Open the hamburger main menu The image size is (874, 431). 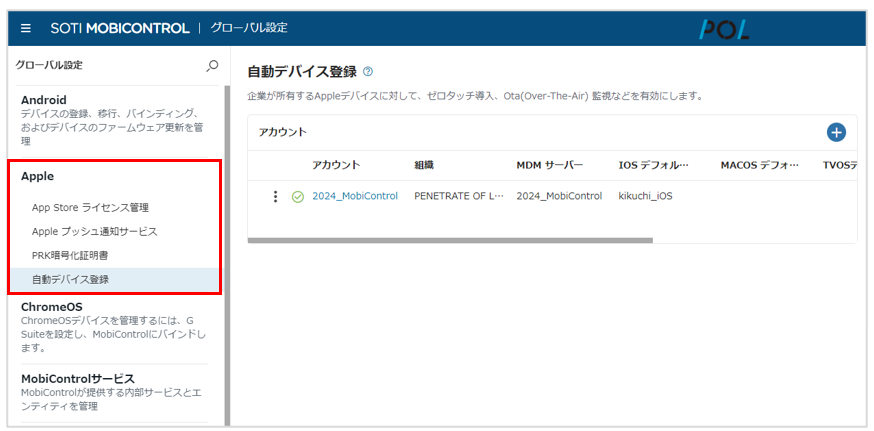click(26, 28)
